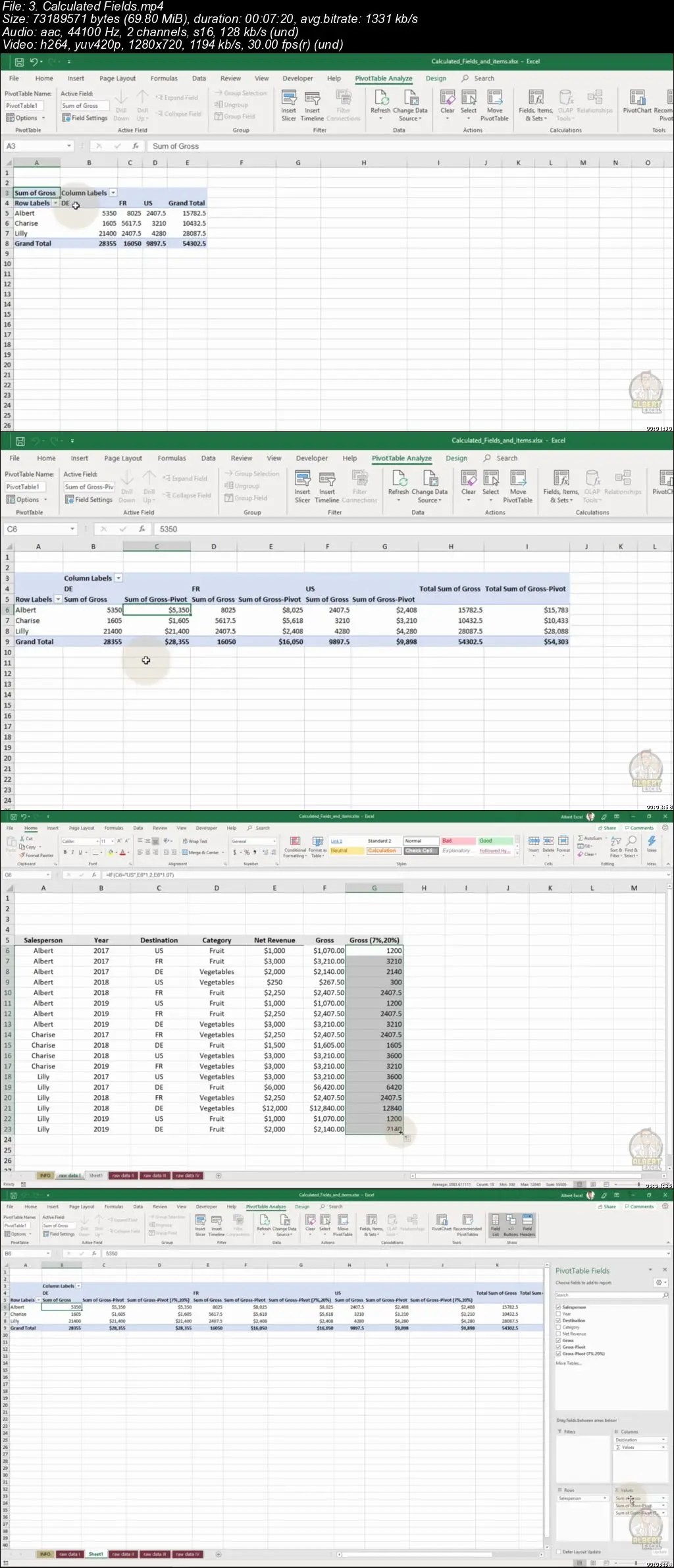Image resolution: width=674 pixels, height=1568 pixels.
Task: Open Conditional Formatting in third frame ribbon
Action: 295,847
